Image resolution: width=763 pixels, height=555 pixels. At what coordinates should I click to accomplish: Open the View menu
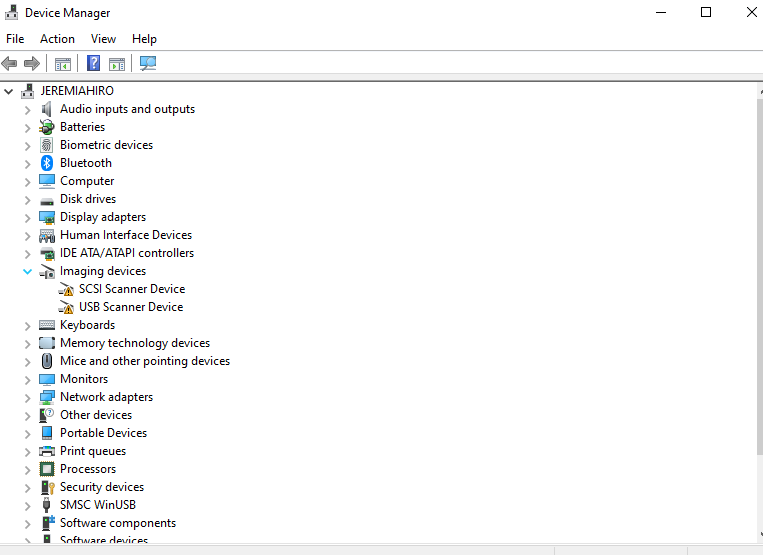[103, 39]
